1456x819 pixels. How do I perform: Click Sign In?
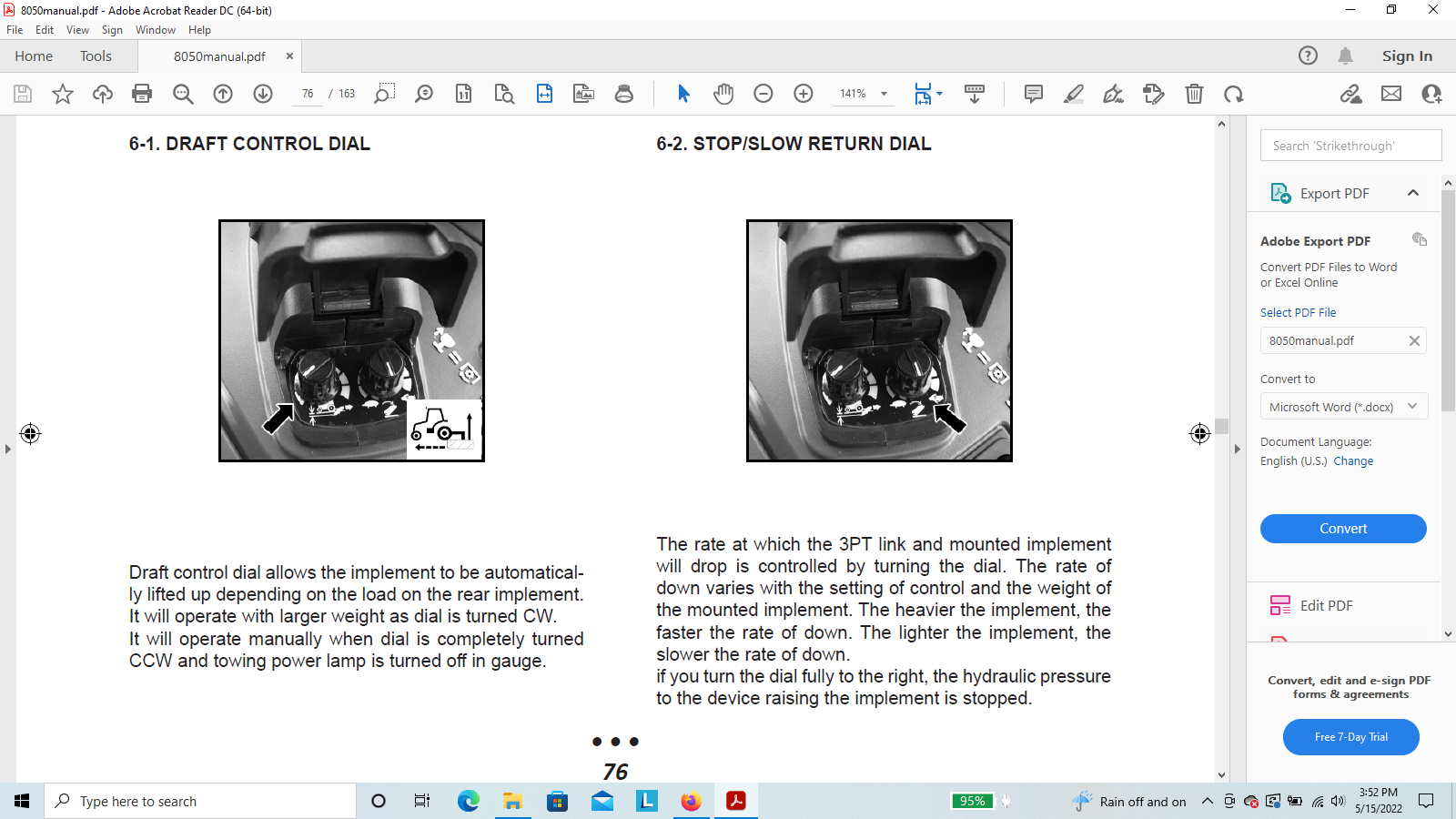click(1407, 56)
